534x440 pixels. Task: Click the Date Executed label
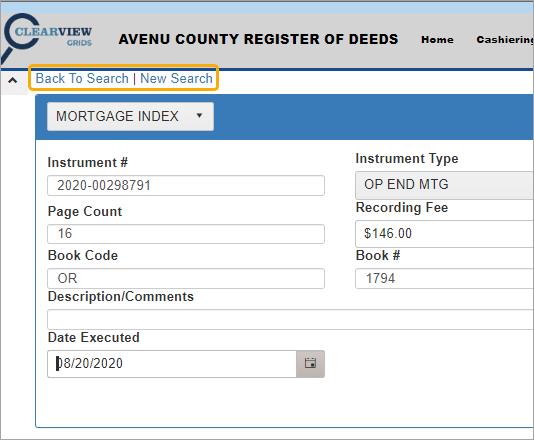(94, 337)
